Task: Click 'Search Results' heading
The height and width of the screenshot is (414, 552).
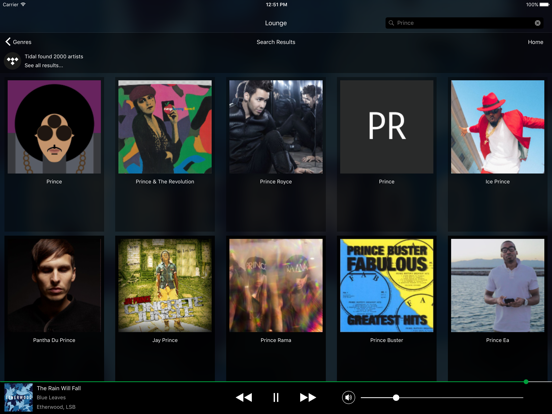Action: click(276, 42)
